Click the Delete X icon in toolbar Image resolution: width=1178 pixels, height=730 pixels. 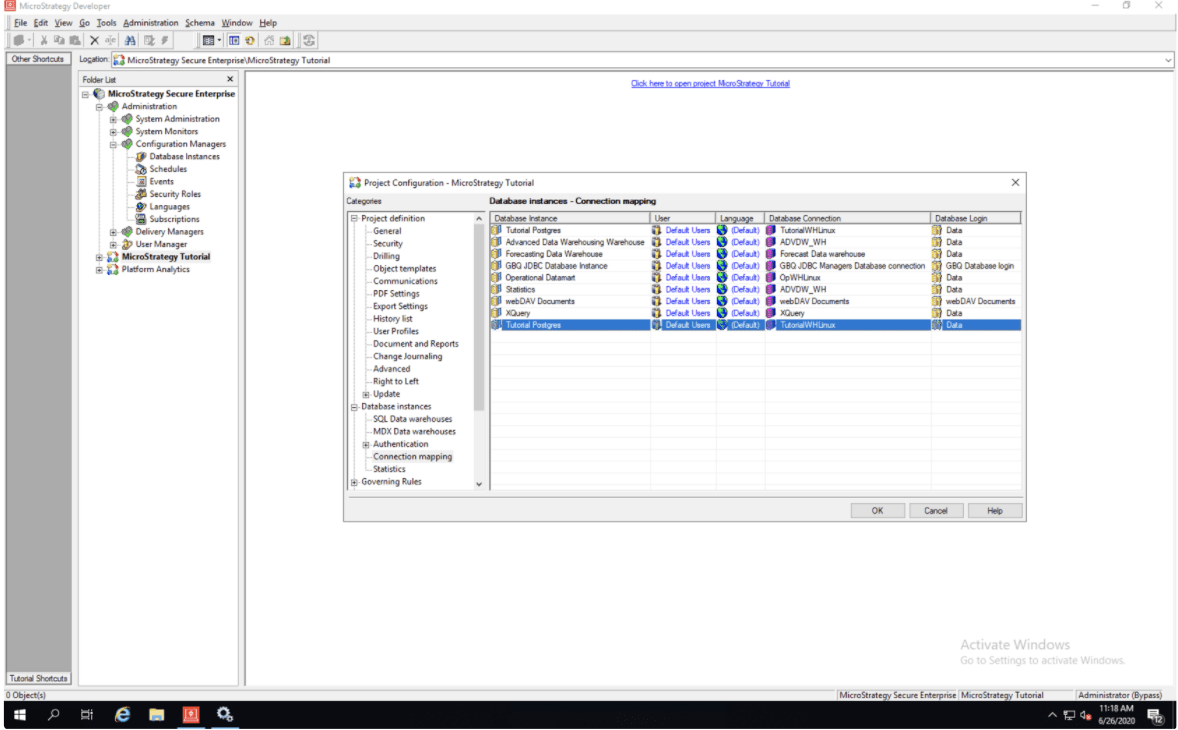pos(94,41)
